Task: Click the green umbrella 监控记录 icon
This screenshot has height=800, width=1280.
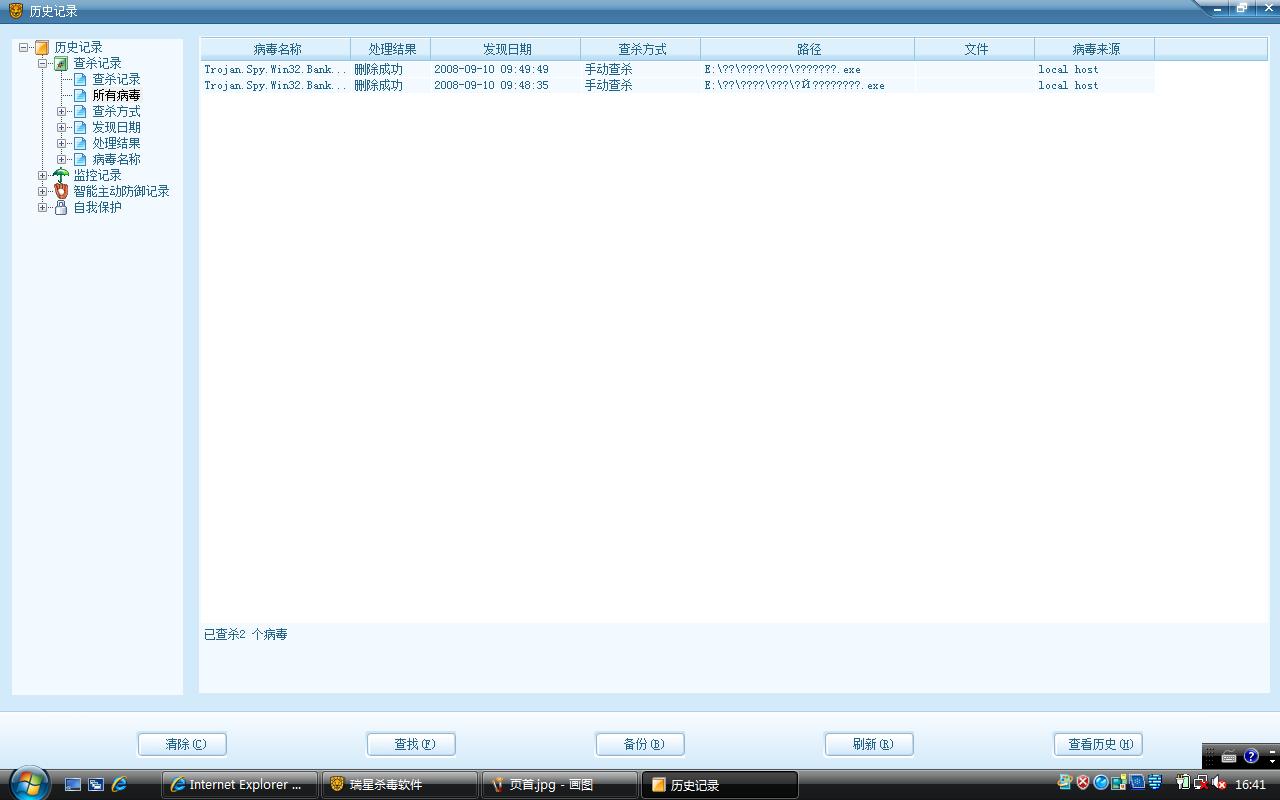Action: coord(61,175)
